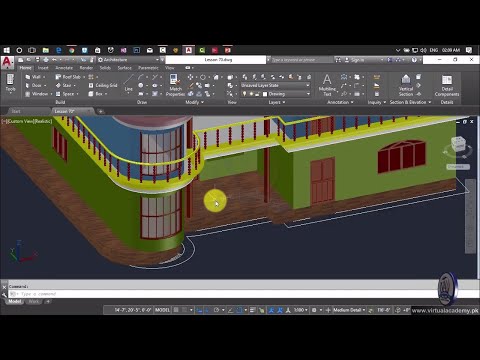Activate the Line draw tool
480x360 pixels.
128,83
